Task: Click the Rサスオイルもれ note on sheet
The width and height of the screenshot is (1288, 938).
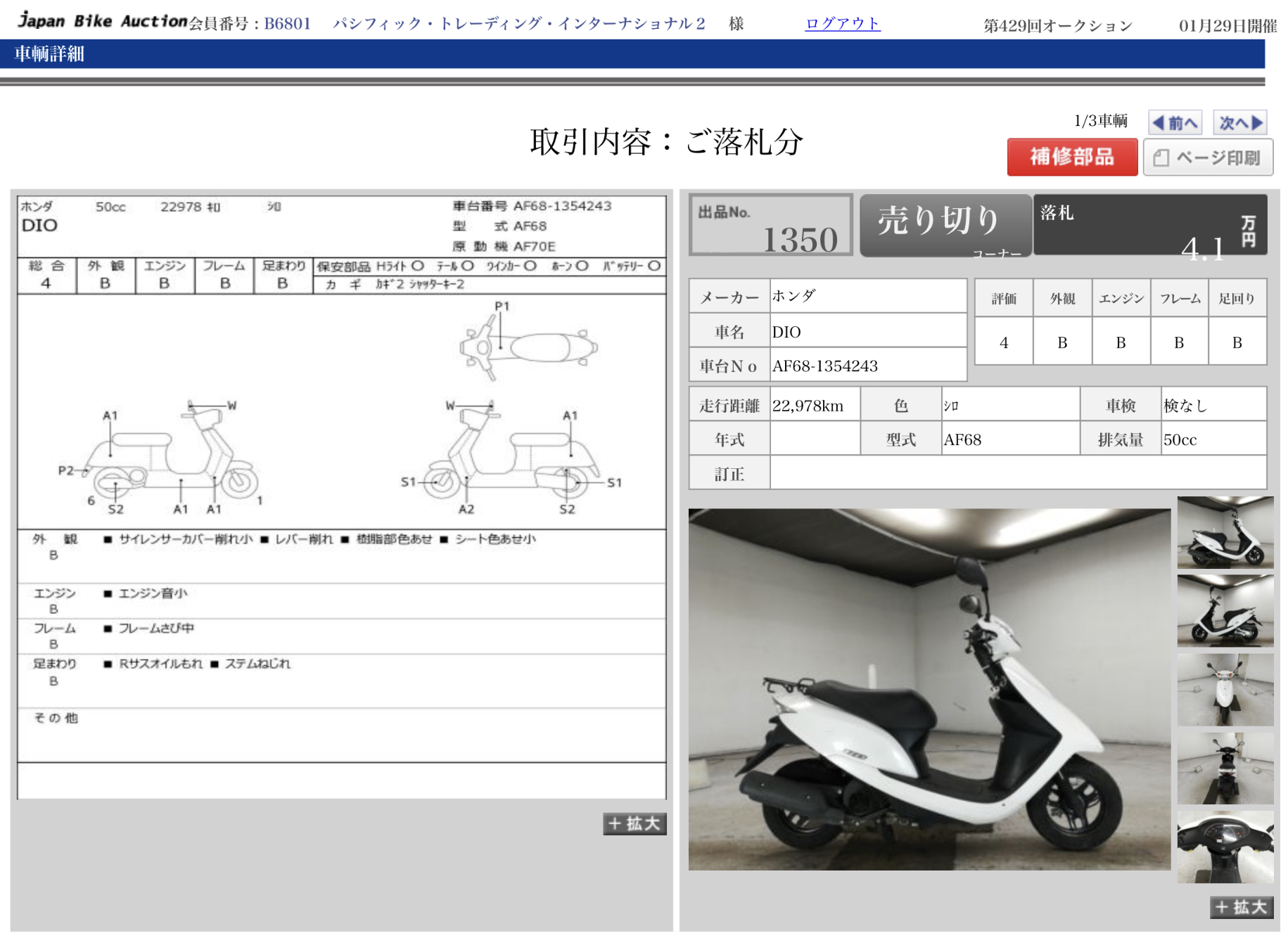Action: (161, 664)
